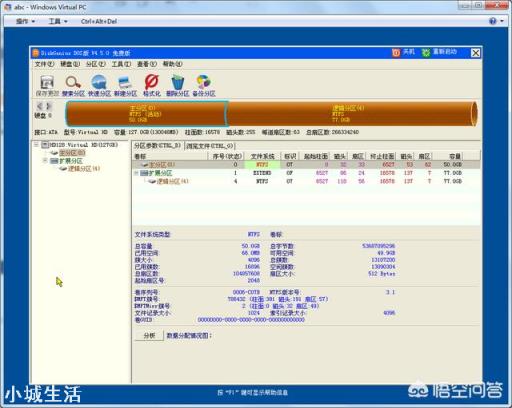The height and width of the screenshot is (408, 512).
Task: Collapse 扩展分区 node in left tree
Action: click(x=45, y=161)
